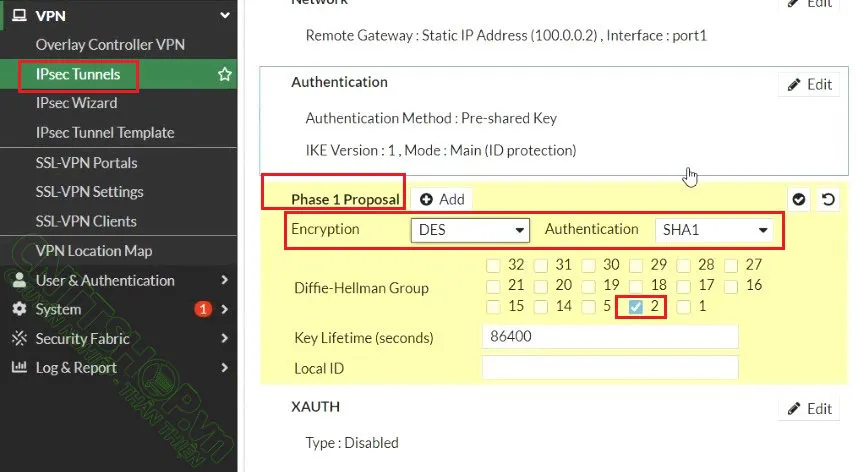Click the star favorite icon beside IPsec Tunnels
857x472 pixels.
click(x=225, y=74)
